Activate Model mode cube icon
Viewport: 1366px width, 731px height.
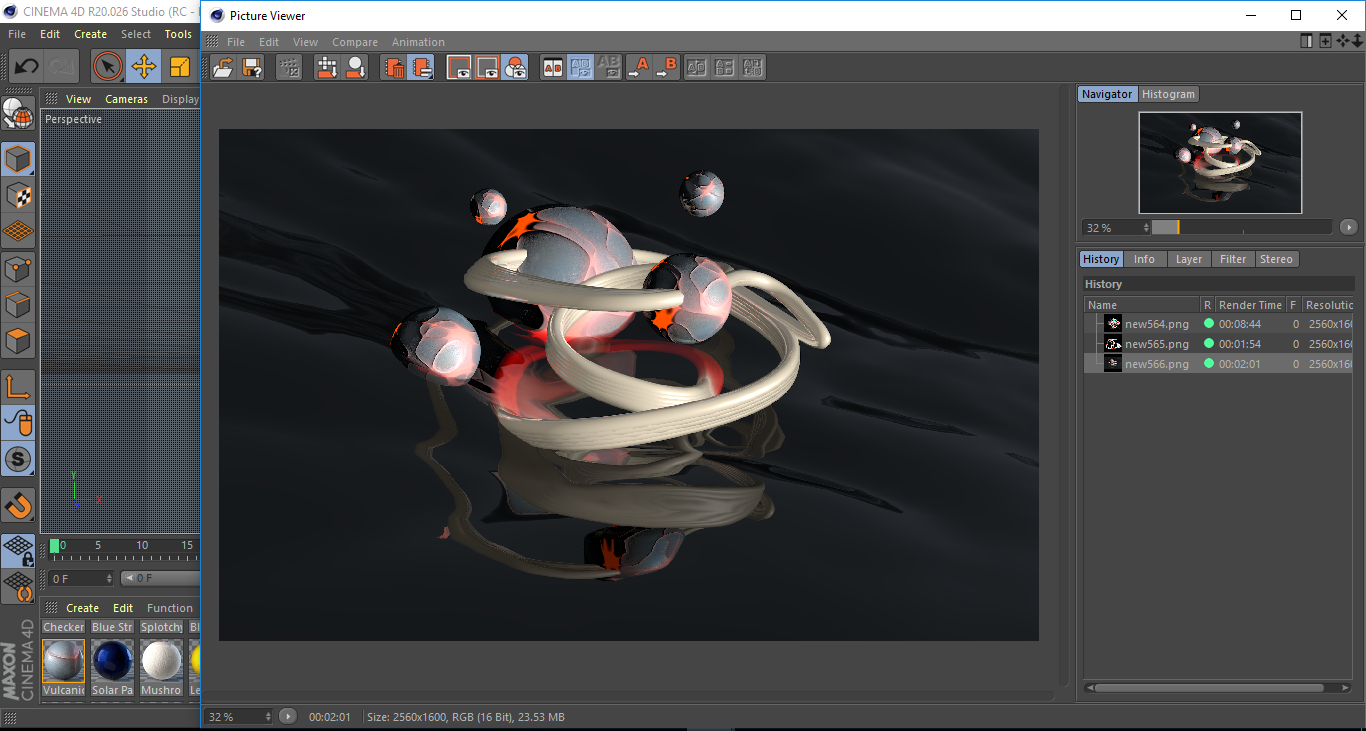18,159
